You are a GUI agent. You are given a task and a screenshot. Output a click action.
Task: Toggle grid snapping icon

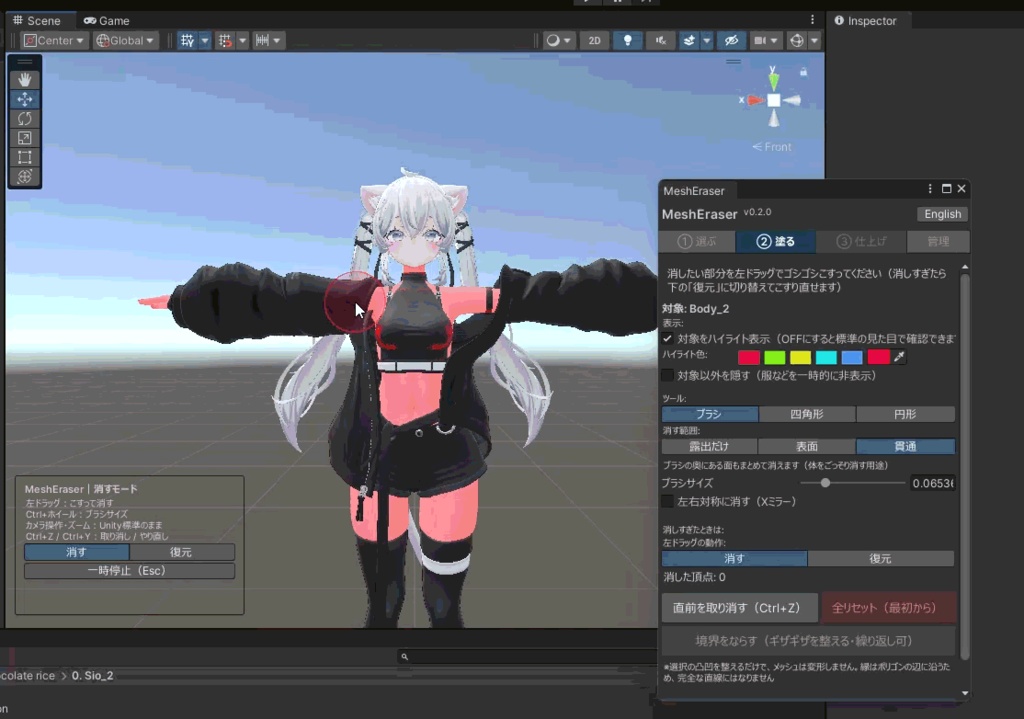[x=225, y=40]
